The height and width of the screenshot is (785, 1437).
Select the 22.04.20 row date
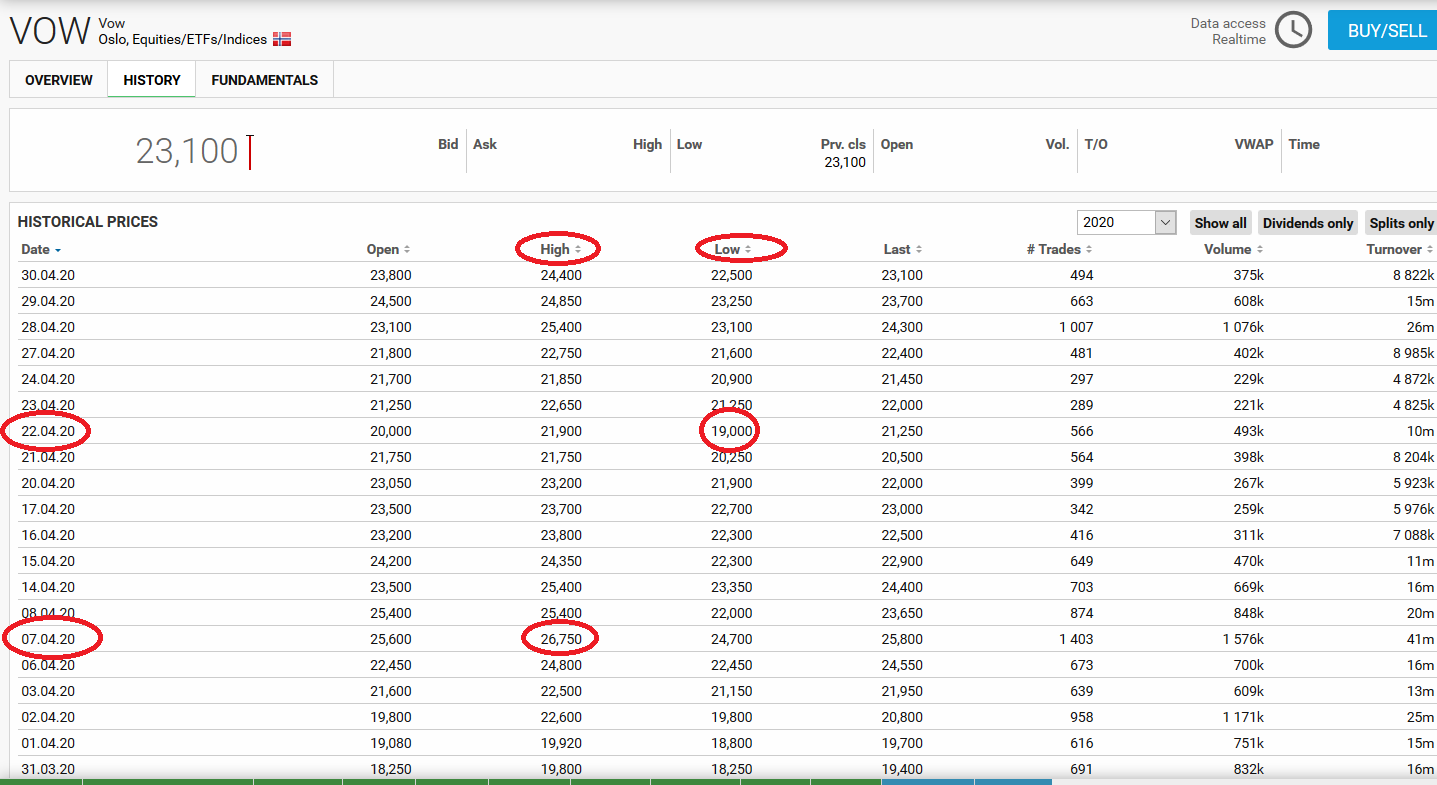(x=48, y=431)
